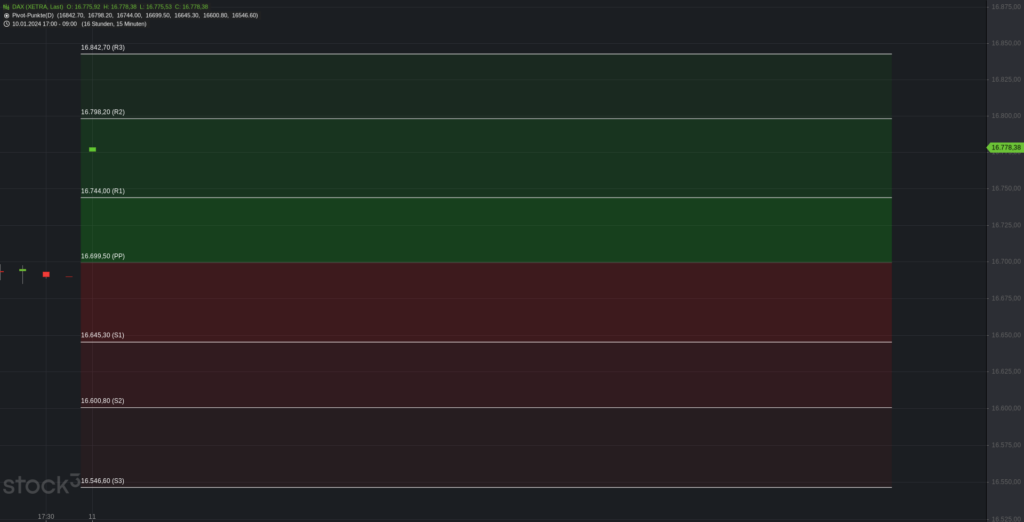Click the 10.01.2024 17:00 - 09:00 time range text

pos(44,24)
